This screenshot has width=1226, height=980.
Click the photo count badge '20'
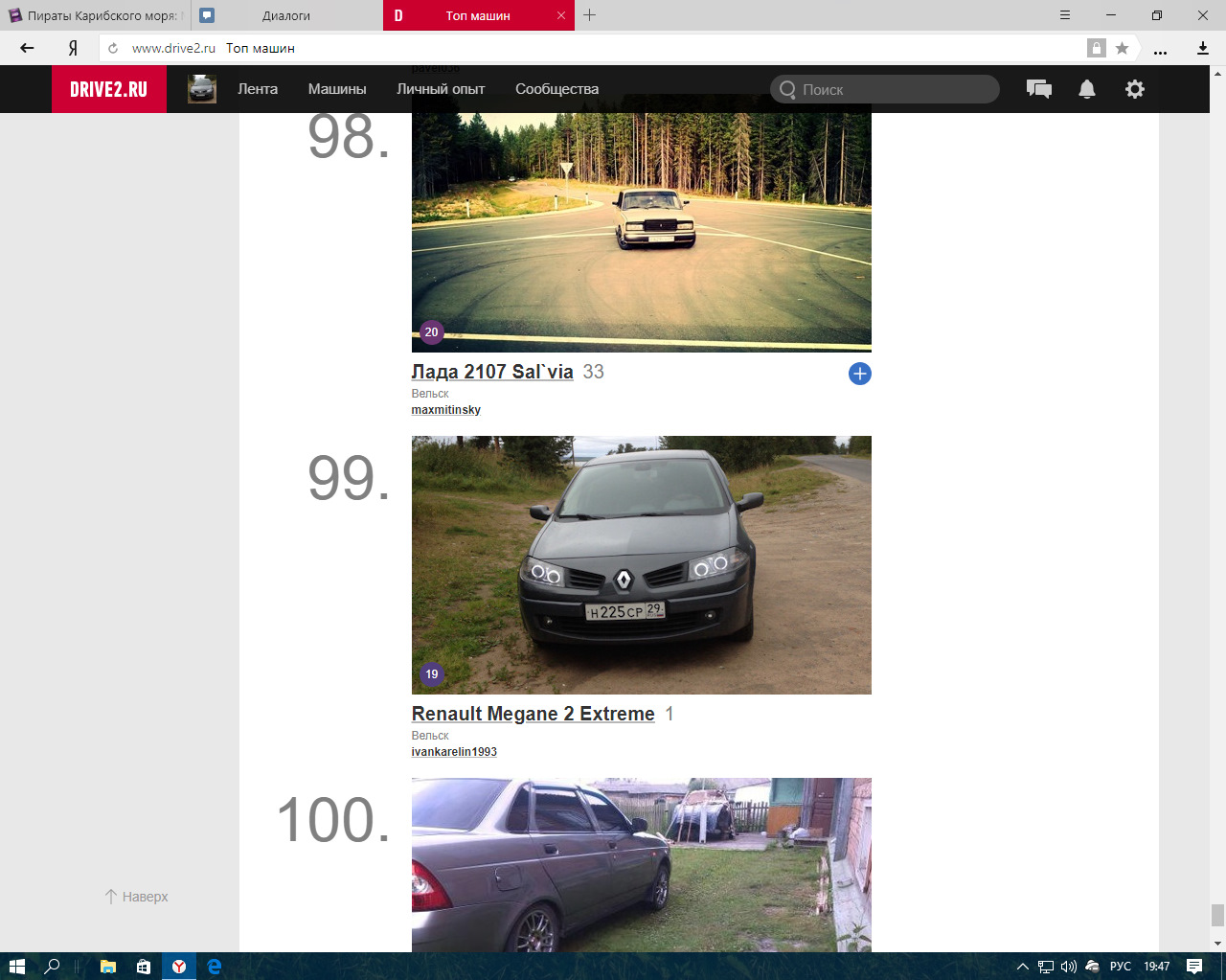click(431, 332)
